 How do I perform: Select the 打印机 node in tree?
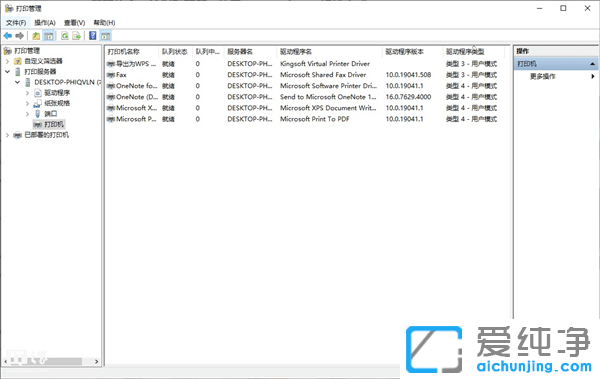click(54, 124)
